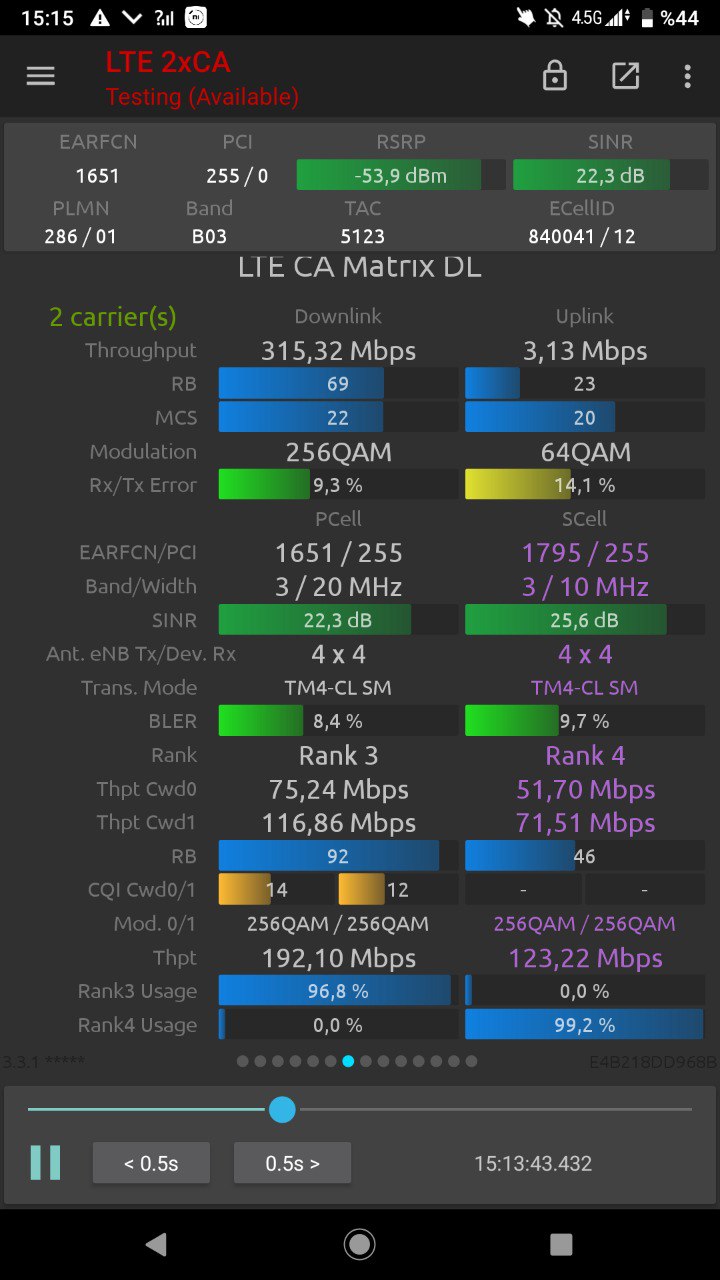
Task: Tap the Android recent apps button
Action: [561, 1244]
